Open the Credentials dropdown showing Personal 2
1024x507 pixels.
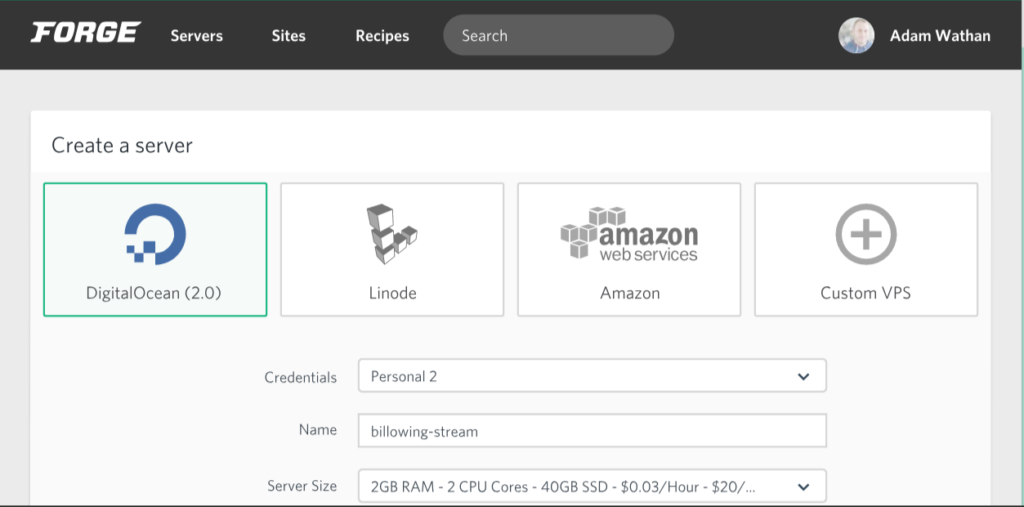pos(592,376)
